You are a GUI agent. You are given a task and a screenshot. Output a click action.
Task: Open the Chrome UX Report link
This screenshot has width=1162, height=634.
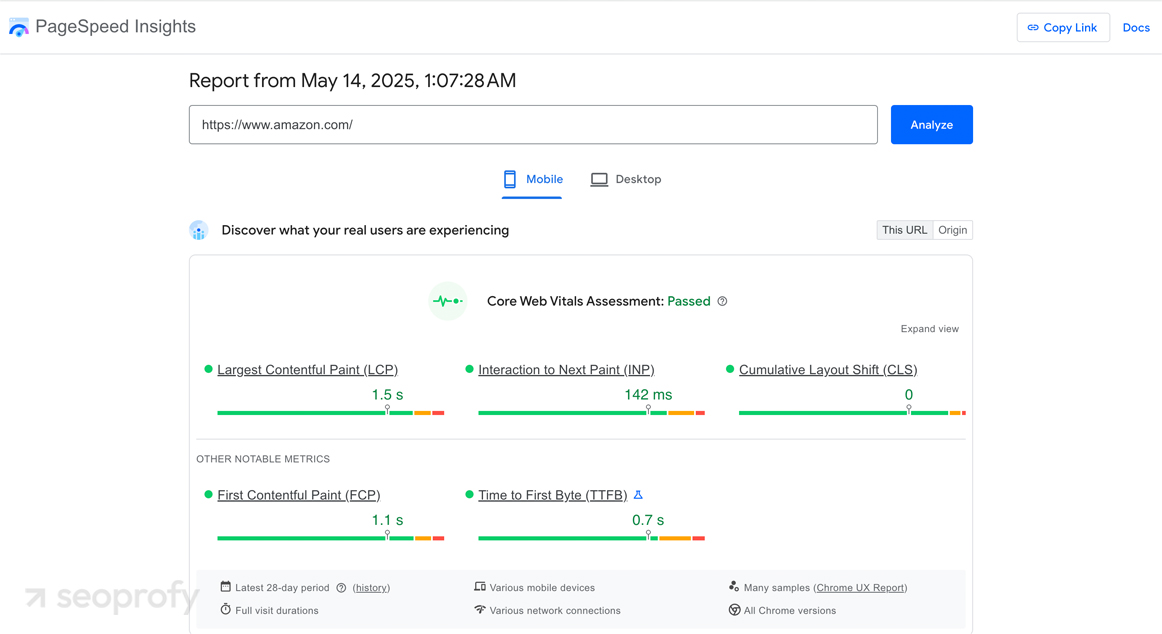pyautogui.click(x=860, y=588)
